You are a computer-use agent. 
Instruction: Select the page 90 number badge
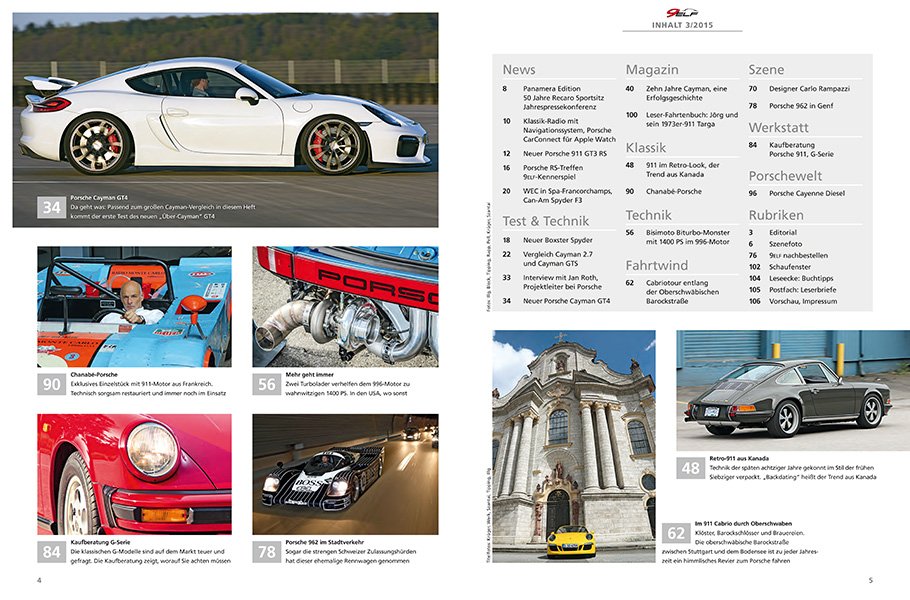click(x=51, y=385)
